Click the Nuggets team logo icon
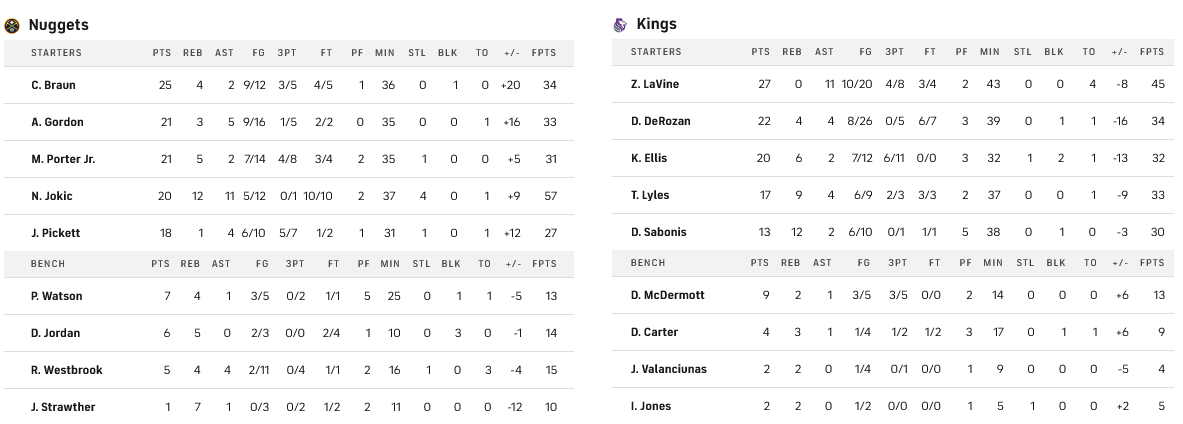This screenshot has height=424, width=1183. [12, 25]
